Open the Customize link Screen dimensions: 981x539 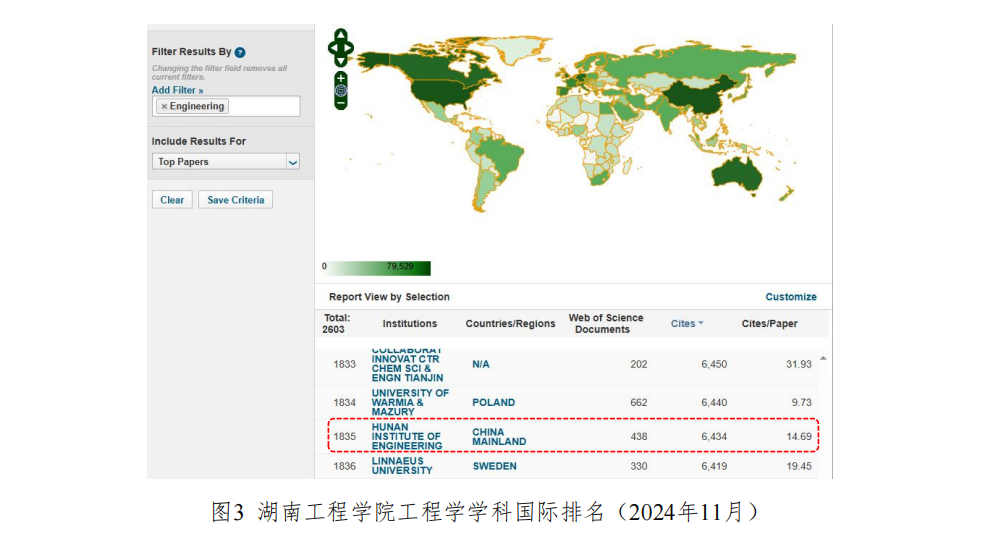(791, 296)
